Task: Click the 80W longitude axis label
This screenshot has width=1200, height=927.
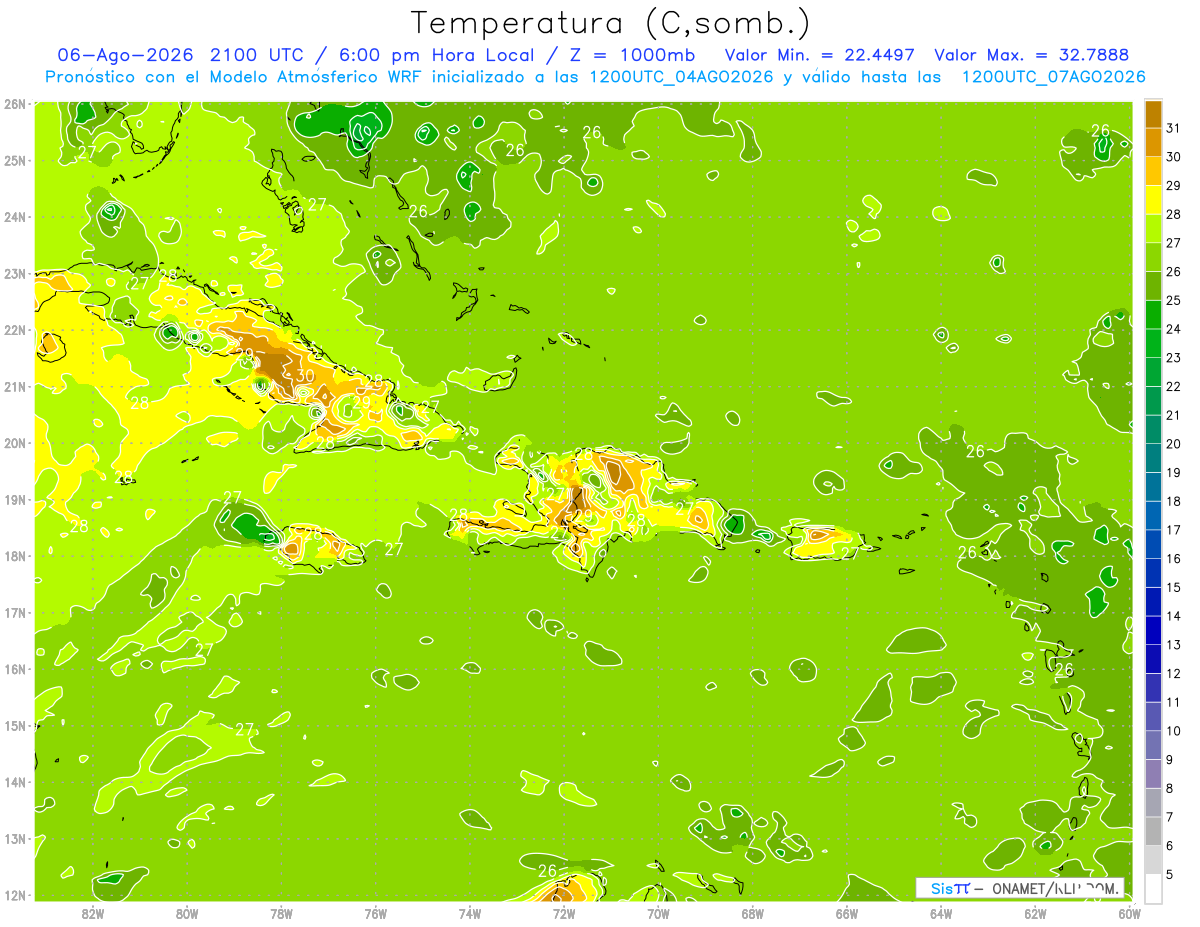Action: tap(186, 913)
